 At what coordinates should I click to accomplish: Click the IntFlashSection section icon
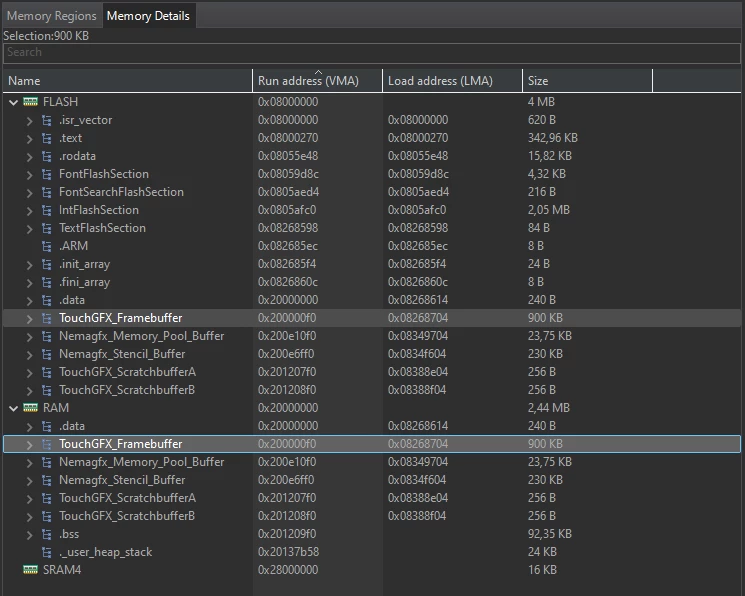pos(47,210)
